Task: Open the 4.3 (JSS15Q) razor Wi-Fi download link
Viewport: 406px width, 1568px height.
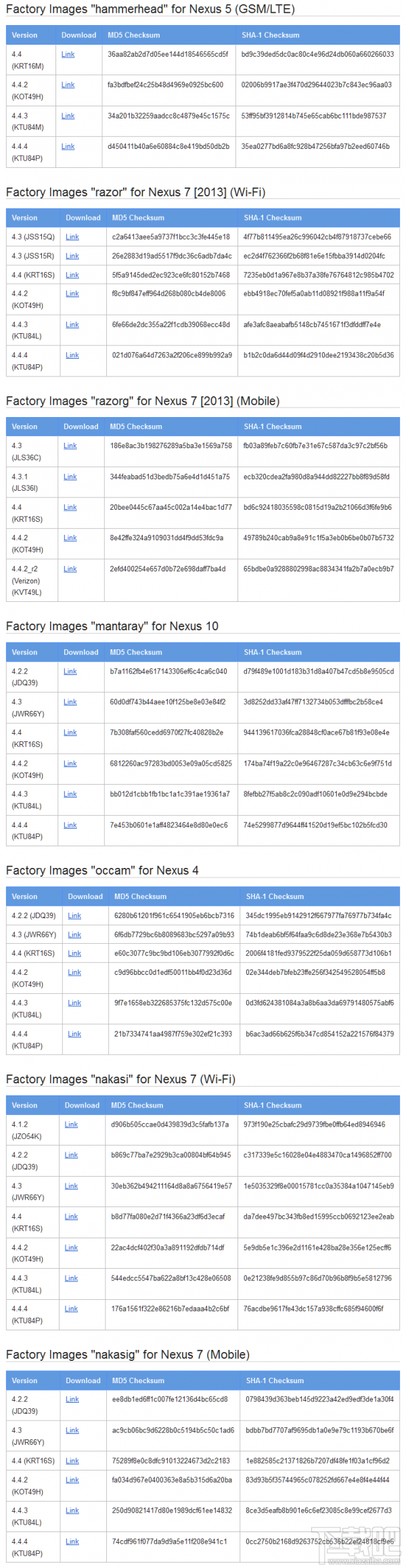Action: pos(72,237)
